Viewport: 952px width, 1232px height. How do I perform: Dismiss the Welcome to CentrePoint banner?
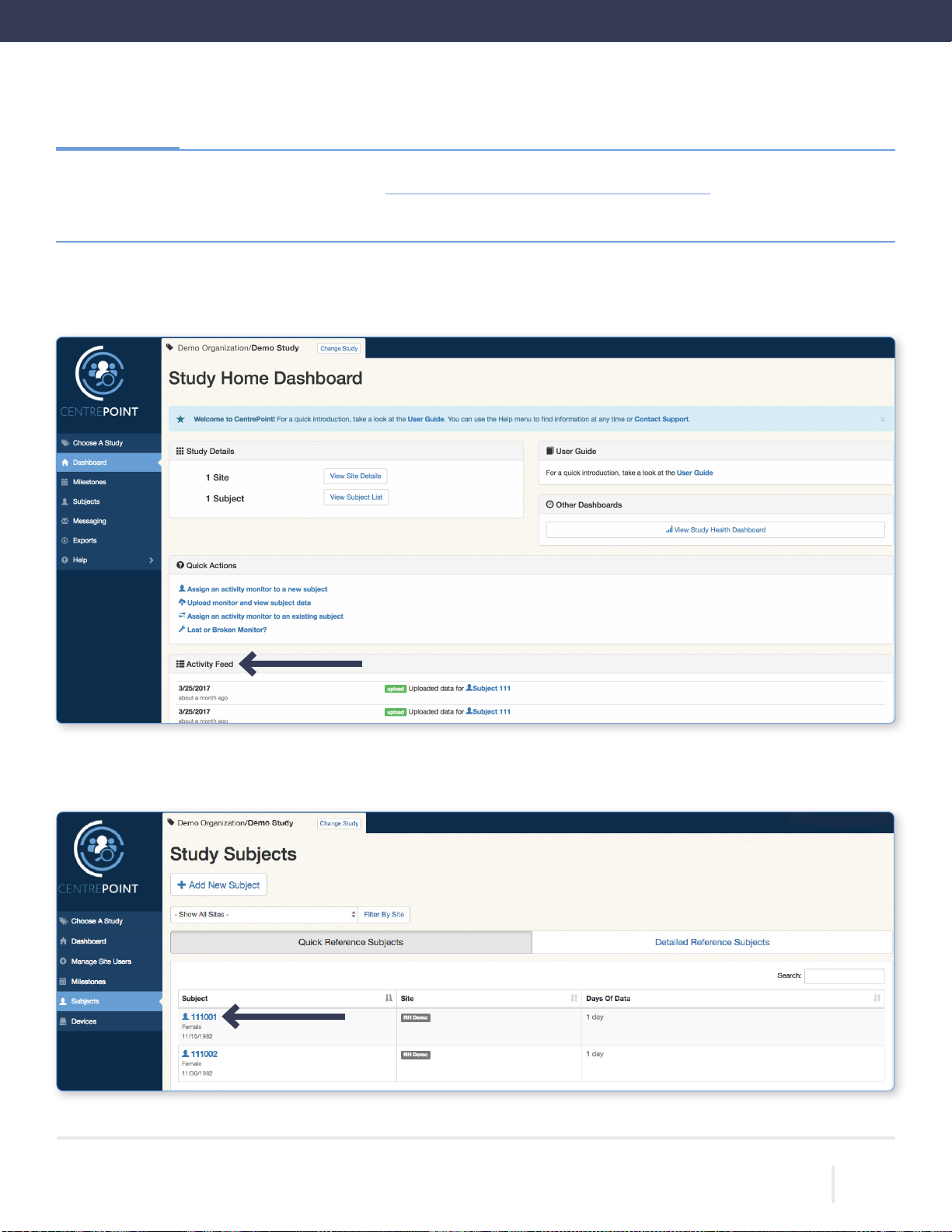[882, 419]
